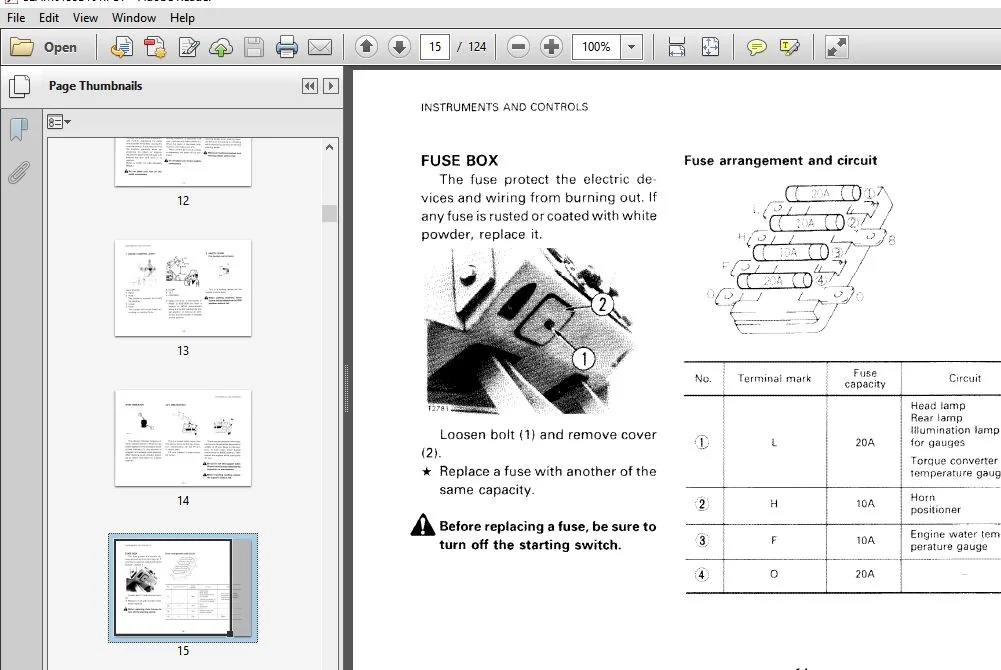Click the pane divider grip handle
The width and height of the screenshot is (1001, 670).
(x=347, y=389)
